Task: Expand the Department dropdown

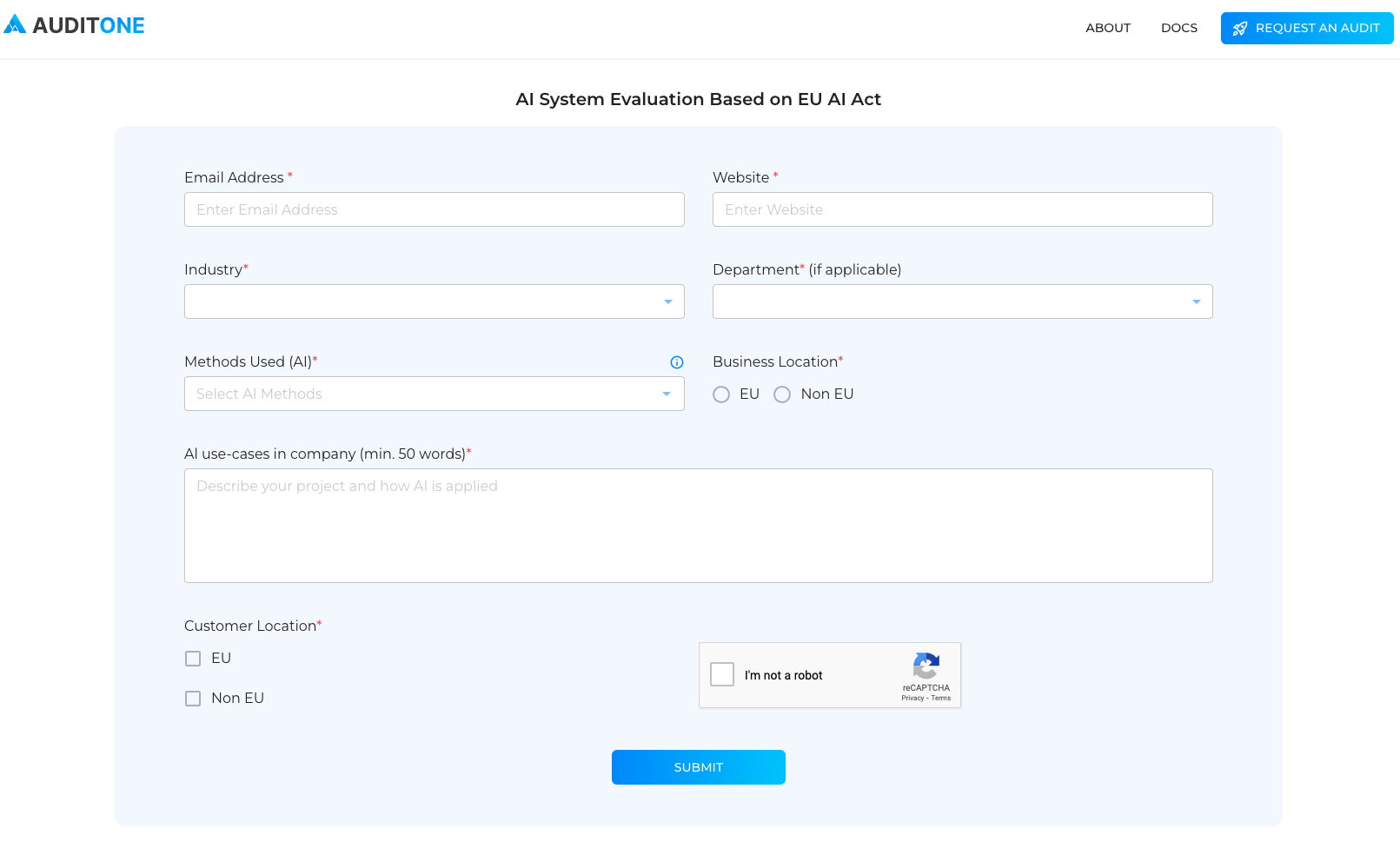Action: [x=1196, y=302]
